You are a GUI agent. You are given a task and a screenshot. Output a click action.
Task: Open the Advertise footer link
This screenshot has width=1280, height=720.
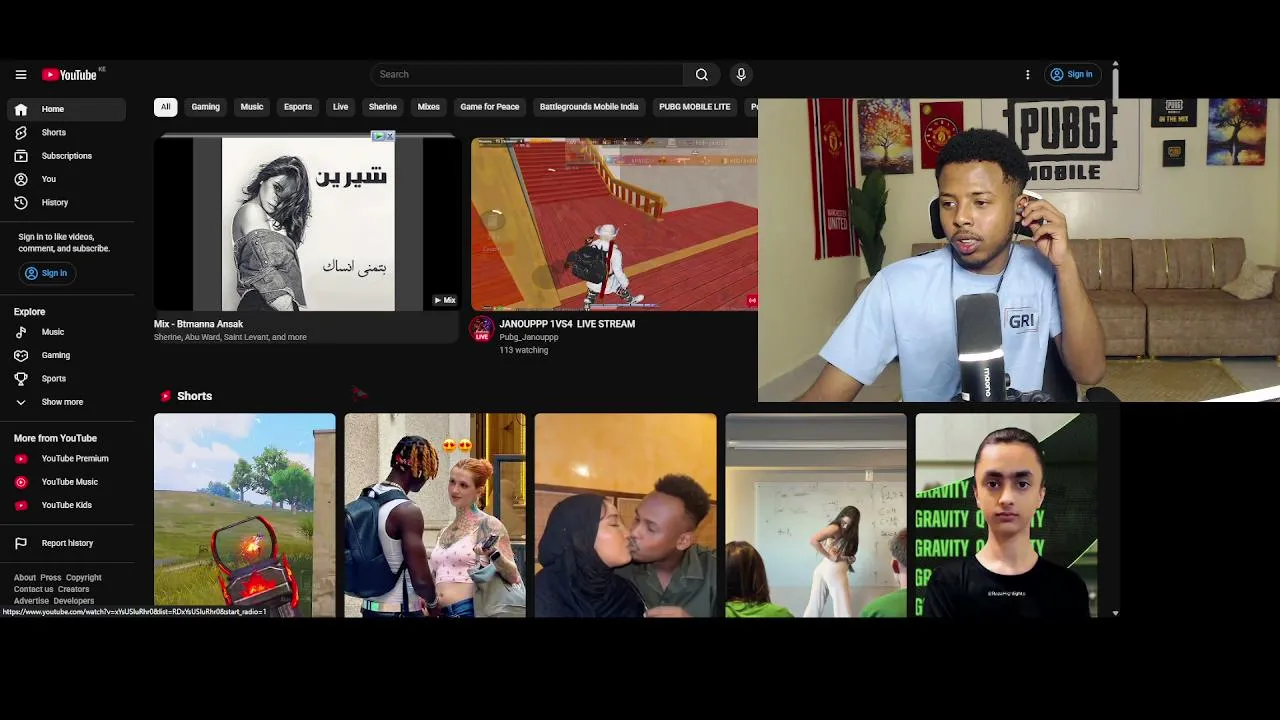click(31, 601)
